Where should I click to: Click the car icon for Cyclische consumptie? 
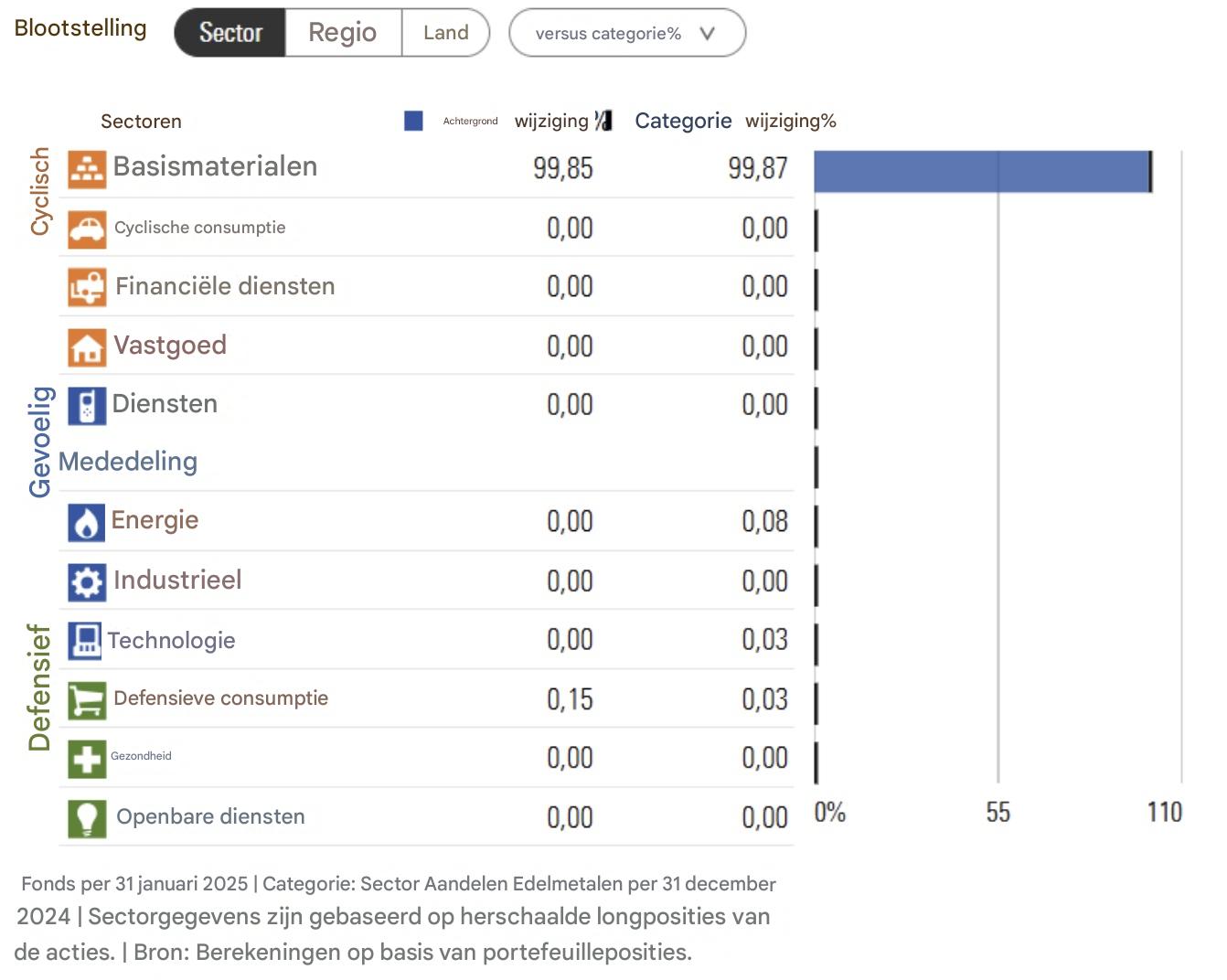pos(87,229)
